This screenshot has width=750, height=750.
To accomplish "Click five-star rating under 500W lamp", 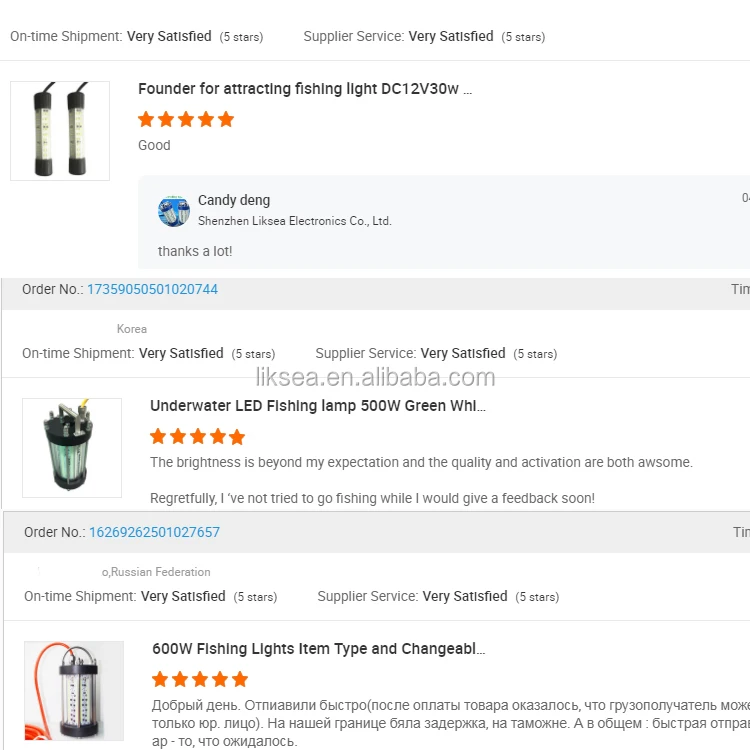I will tap(198, 436).
